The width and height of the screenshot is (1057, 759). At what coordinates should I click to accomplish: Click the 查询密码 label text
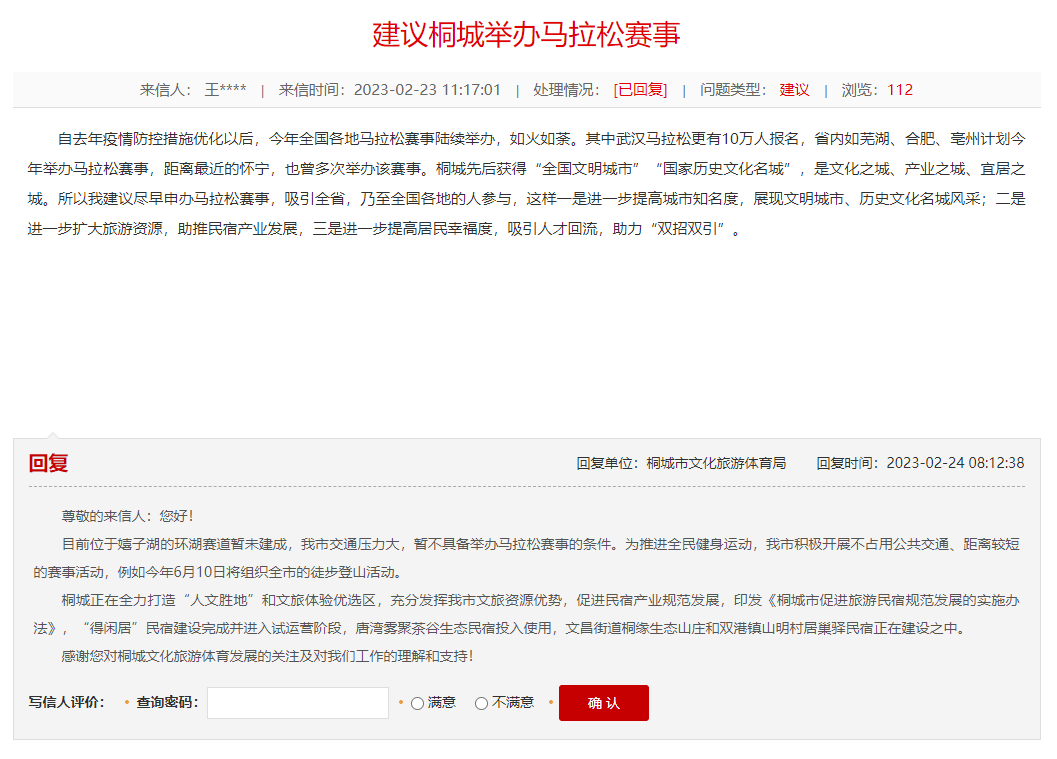[168, 702]
